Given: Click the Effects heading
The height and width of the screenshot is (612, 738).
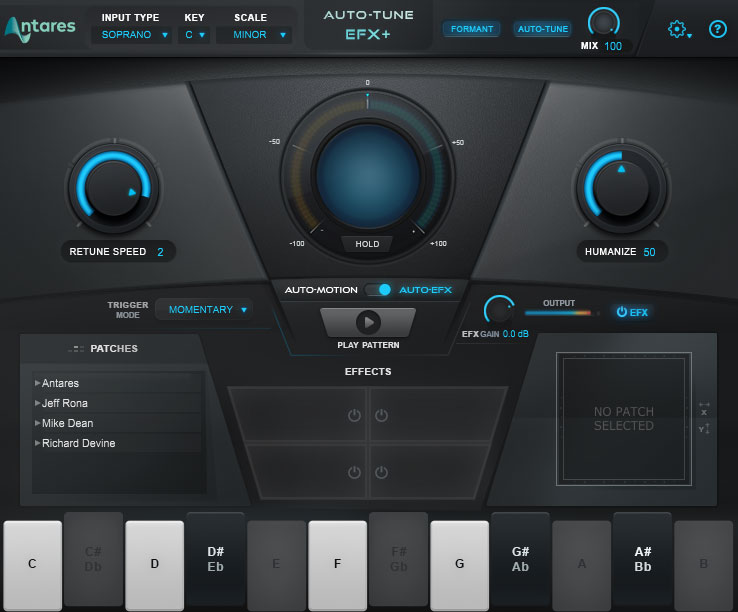Looking at the screenshot, I should tap(368, 372).
